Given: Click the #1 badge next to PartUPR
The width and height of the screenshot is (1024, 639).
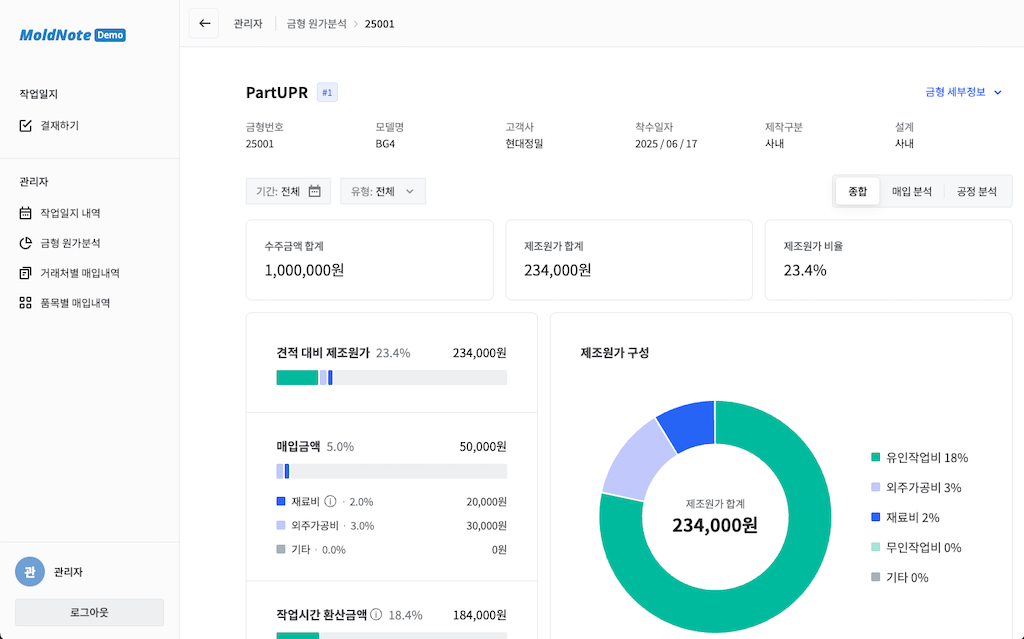Looking at the screenshot, I should tap(327, 93).
